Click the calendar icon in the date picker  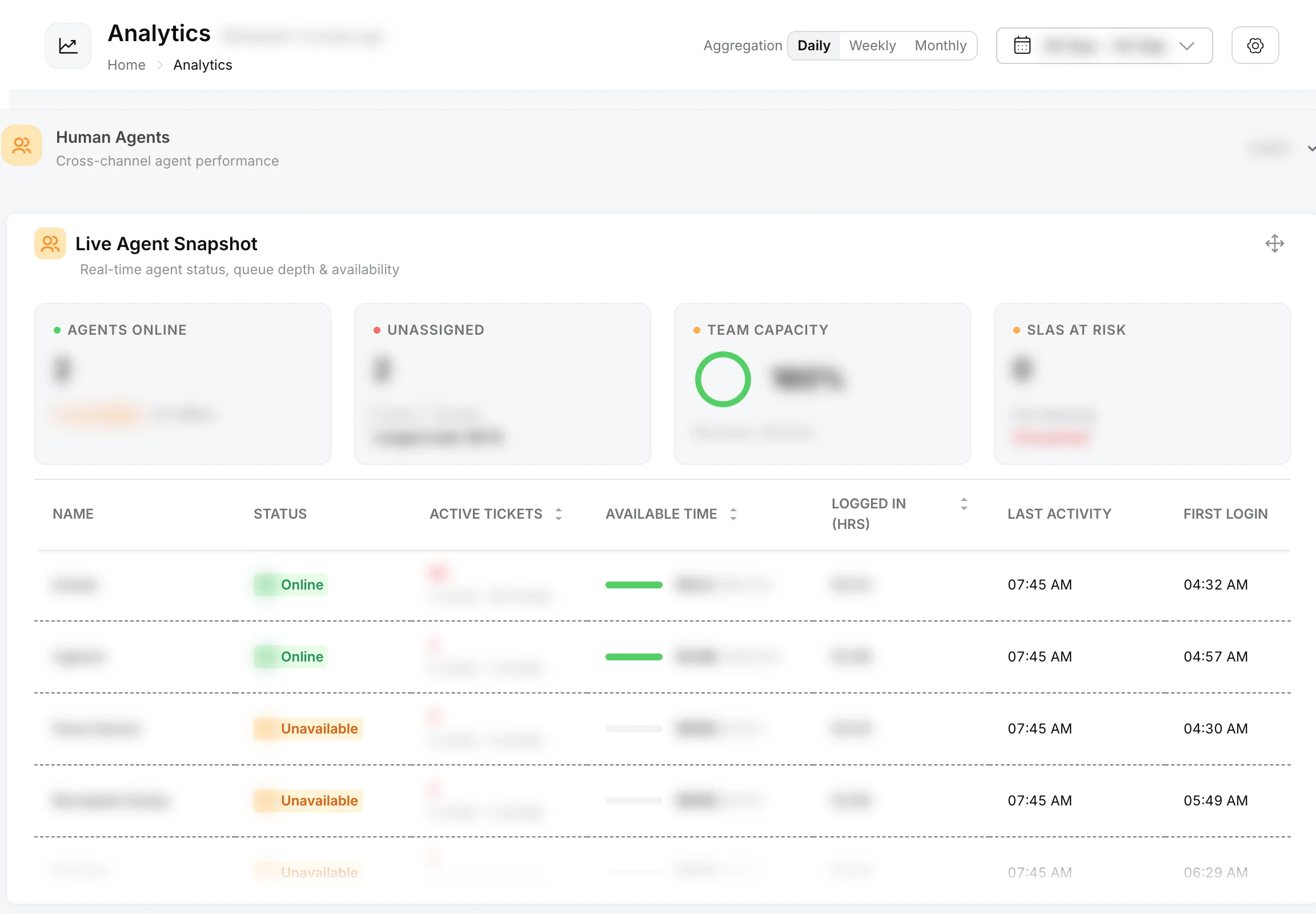(x=1022, y=45)
